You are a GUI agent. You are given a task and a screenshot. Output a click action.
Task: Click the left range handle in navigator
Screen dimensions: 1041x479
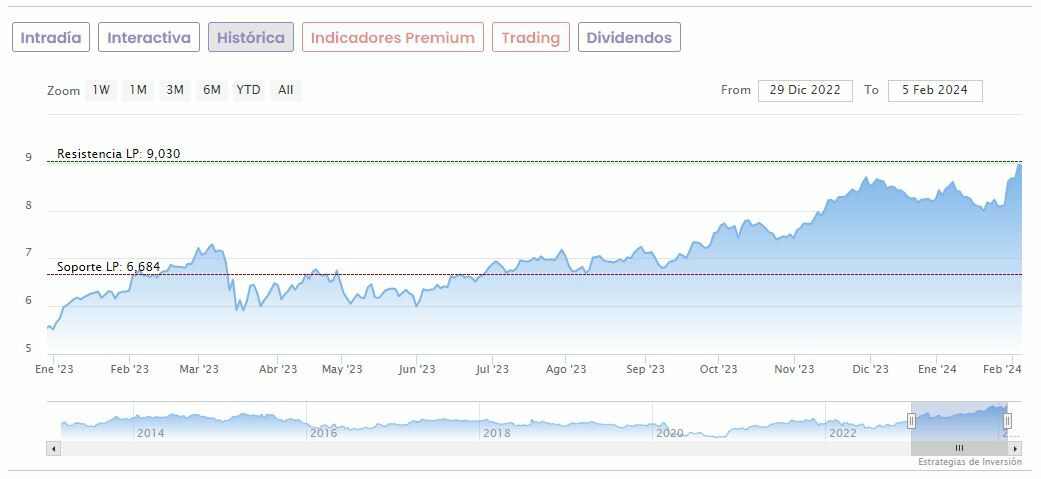pos(911,421)
